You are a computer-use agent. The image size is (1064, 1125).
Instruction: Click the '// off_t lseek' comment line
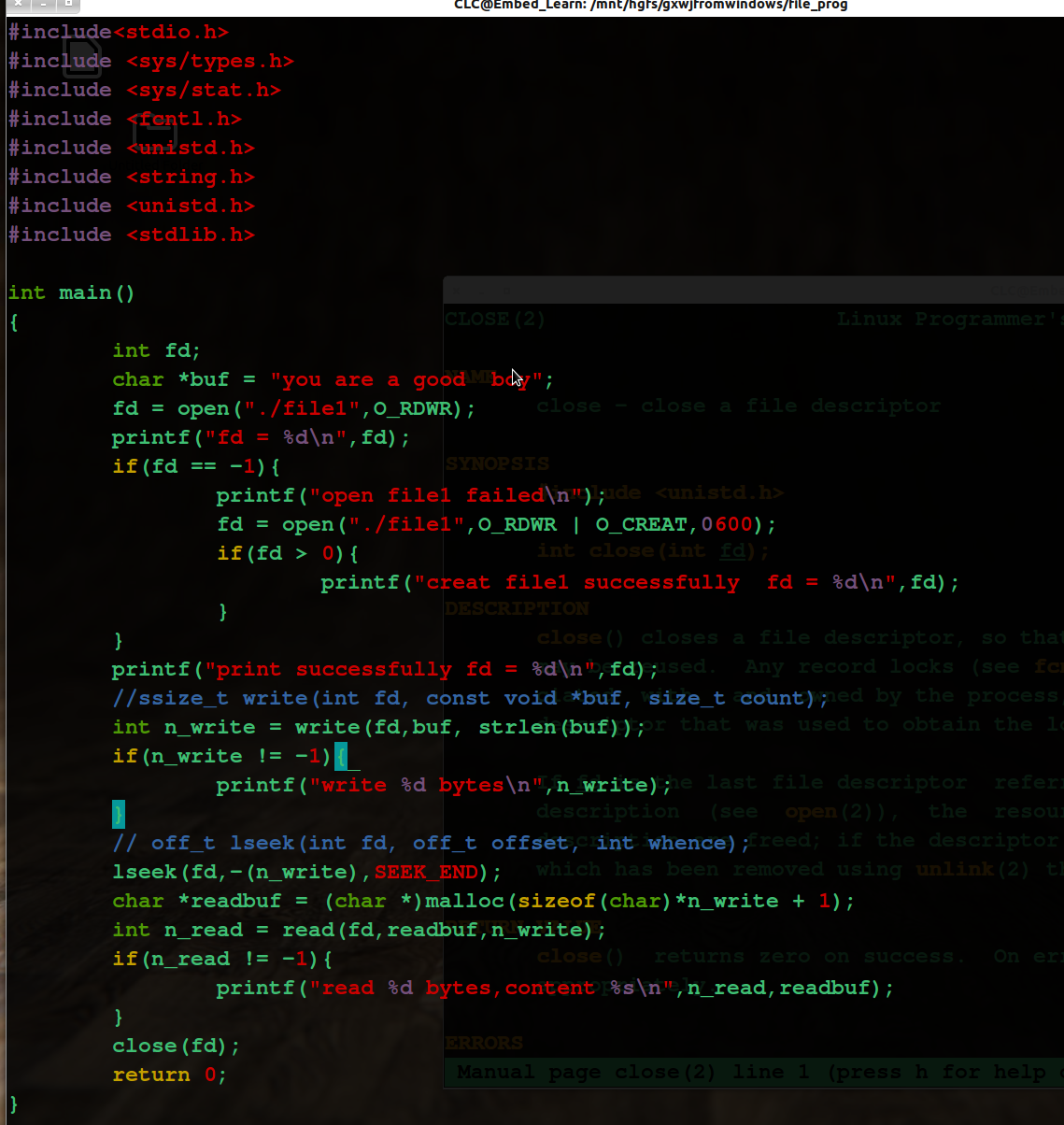point(432,843)
